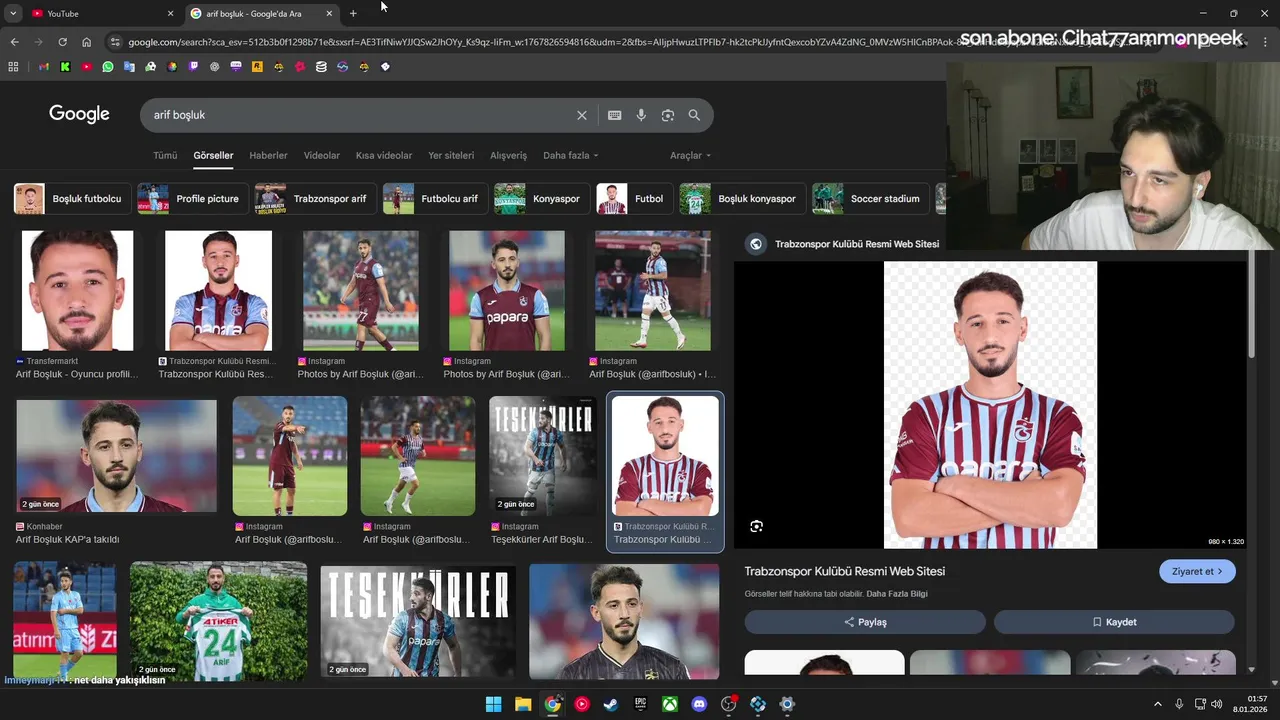Screen dimensions: 1280x720
Task: Click the Kaydet save button
Action: coord(1114,622)
